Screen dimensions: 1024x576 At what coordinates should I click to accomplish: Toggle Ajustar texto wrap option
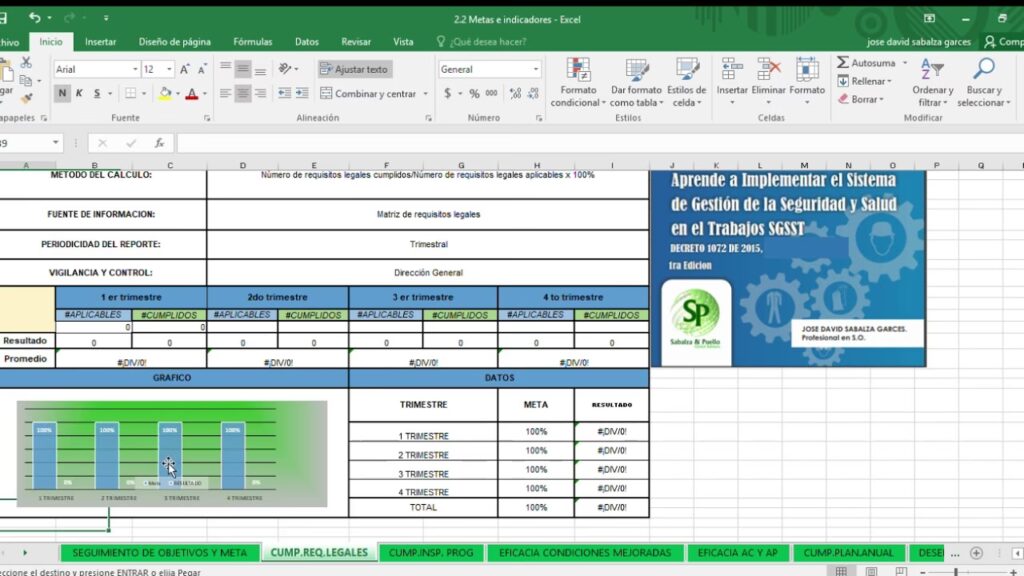[355, 69]
